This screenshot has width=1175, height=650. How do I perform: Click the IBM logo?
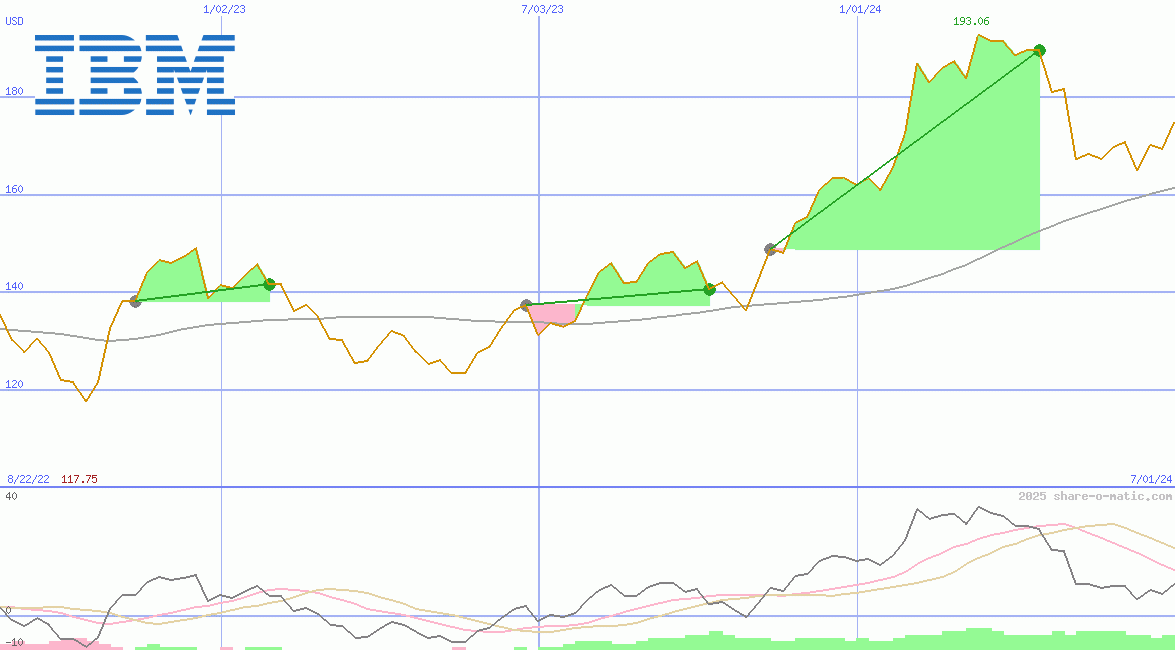(135, 74)
